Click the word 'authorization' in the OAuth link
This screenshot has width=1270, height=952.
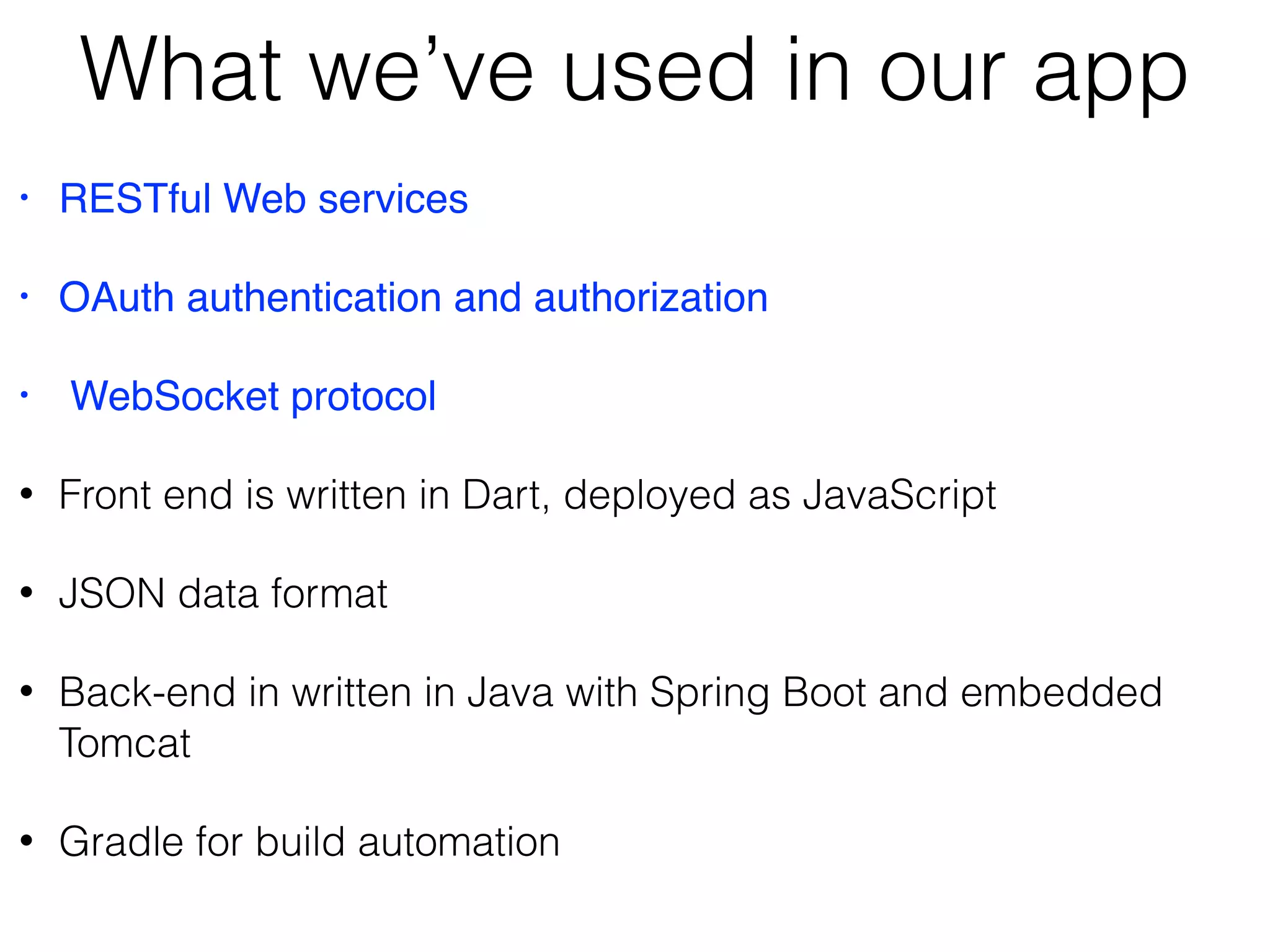click(x=651, y=297)
